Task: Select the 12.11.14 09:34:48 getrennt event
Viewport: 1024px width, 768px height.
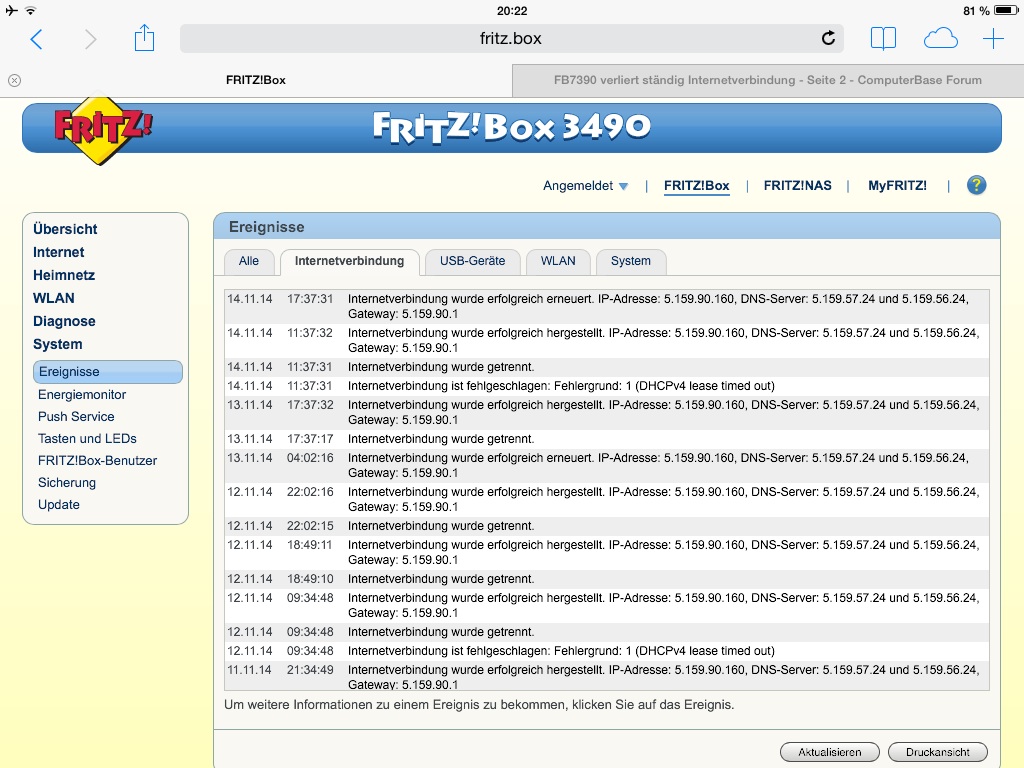Action: (x=607, y=632)
